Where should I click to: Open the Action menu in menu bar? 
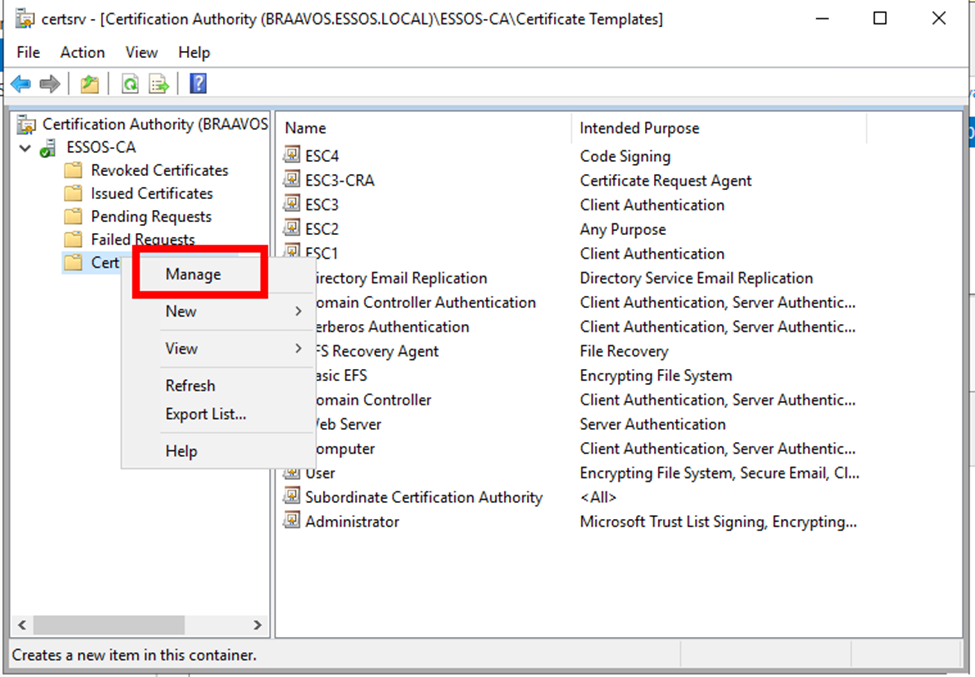(x=82, y=52)
